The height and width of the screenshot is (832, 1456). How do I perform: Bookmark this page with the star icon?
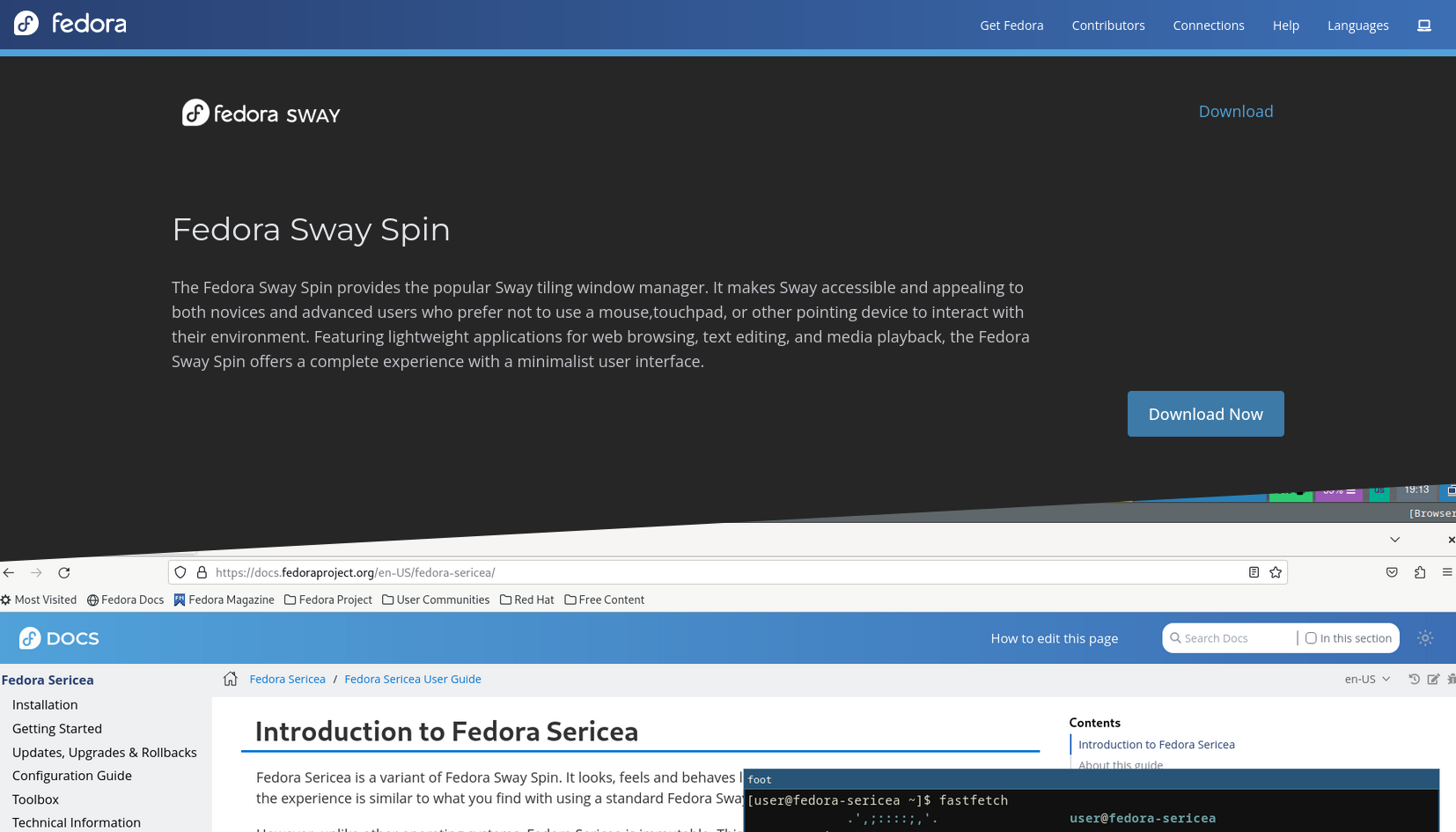tap(1276, 572)
